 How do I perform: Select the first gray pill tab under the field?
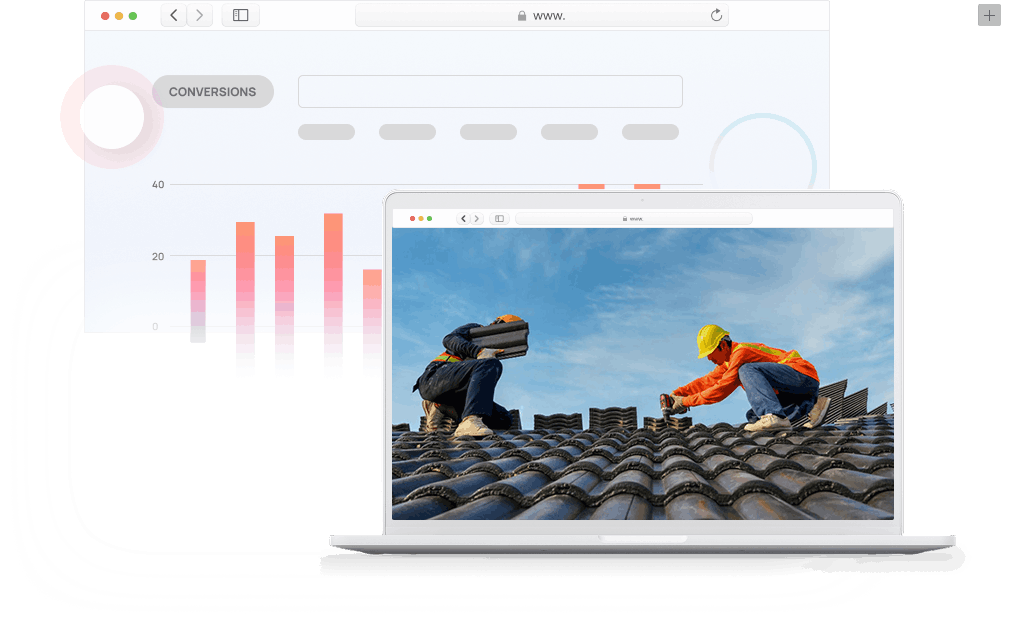point(326,132)
